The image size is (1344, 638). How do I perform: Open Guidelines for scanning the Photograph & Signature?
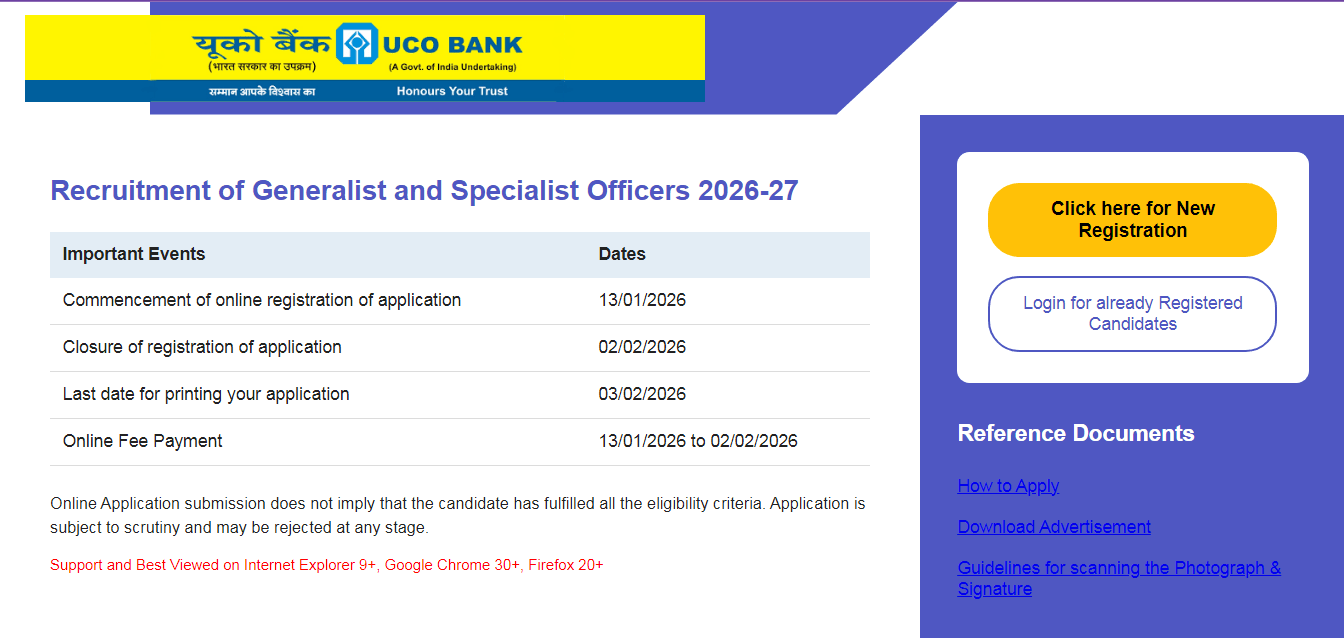click(1118, 577)
